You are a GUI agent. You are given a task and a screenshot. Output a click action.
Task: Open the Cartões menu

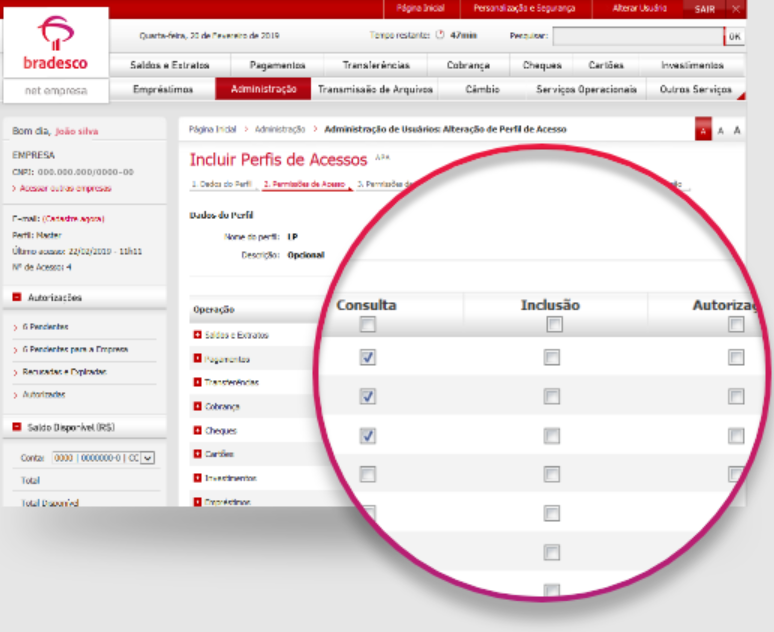tap(606, 65)
